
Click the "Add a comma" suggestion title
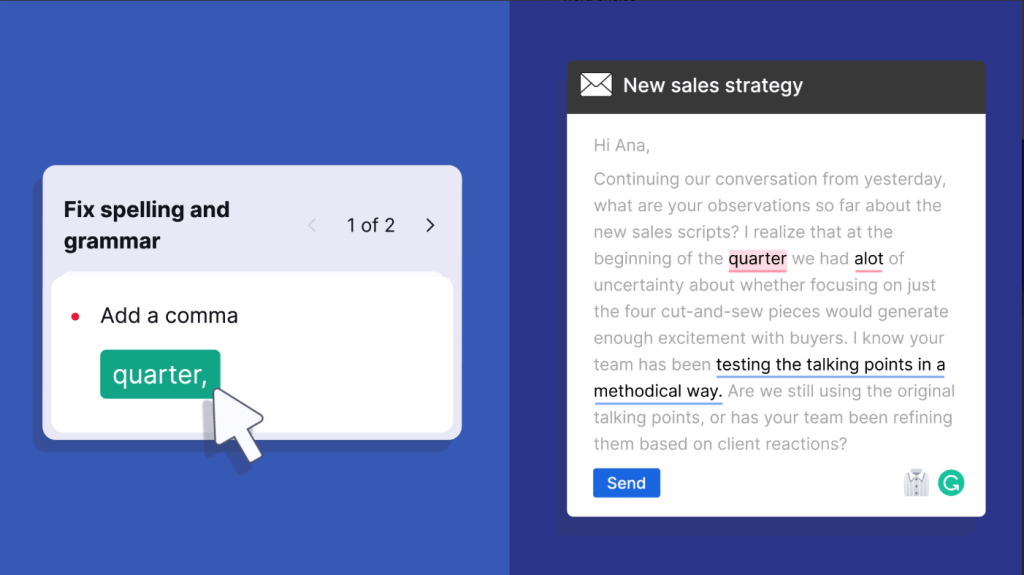pyautogui.click(x=169, y=316)
